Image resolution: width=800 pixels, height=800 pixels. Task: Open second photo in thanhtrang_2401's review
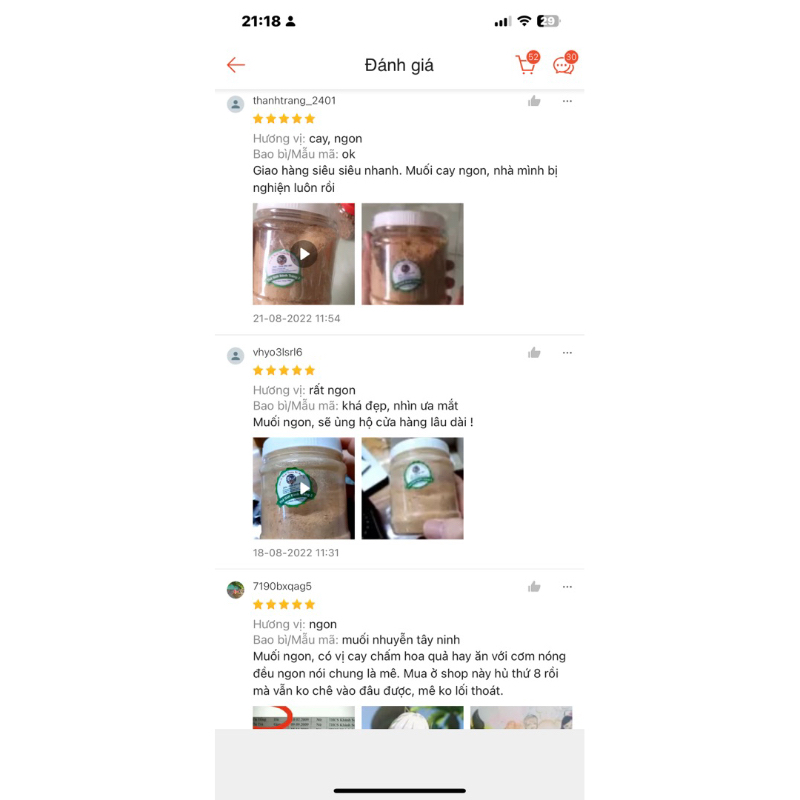click(x=413, y=254)
